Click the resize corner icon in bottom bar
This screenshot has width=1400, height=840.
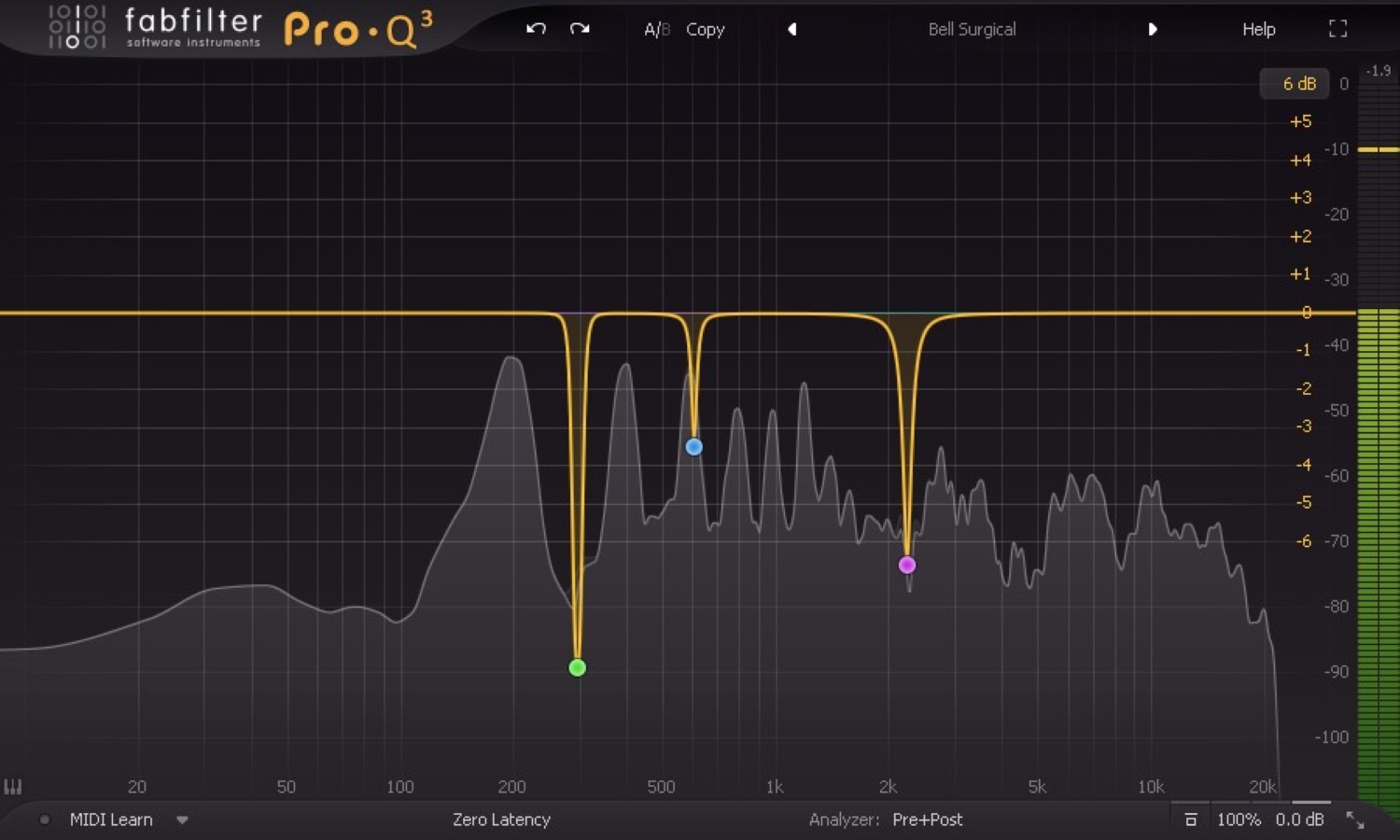(x=1355, y=819)
